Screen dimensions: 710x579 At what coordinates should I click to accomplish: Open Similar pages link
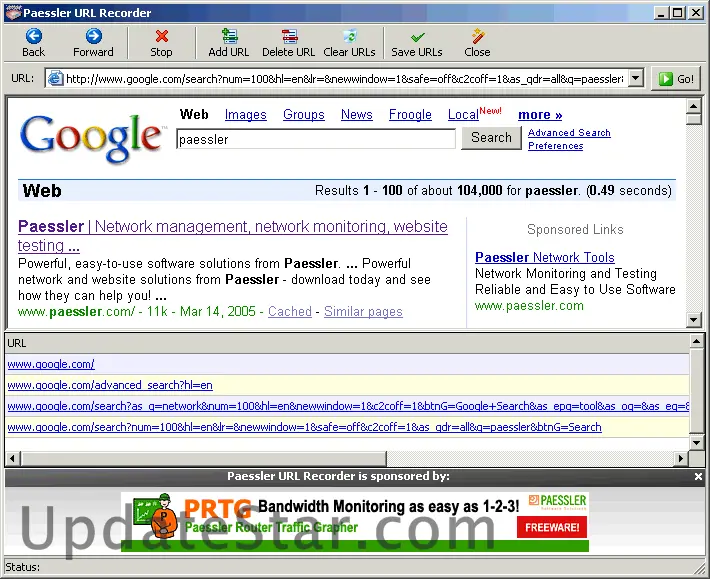363,311
